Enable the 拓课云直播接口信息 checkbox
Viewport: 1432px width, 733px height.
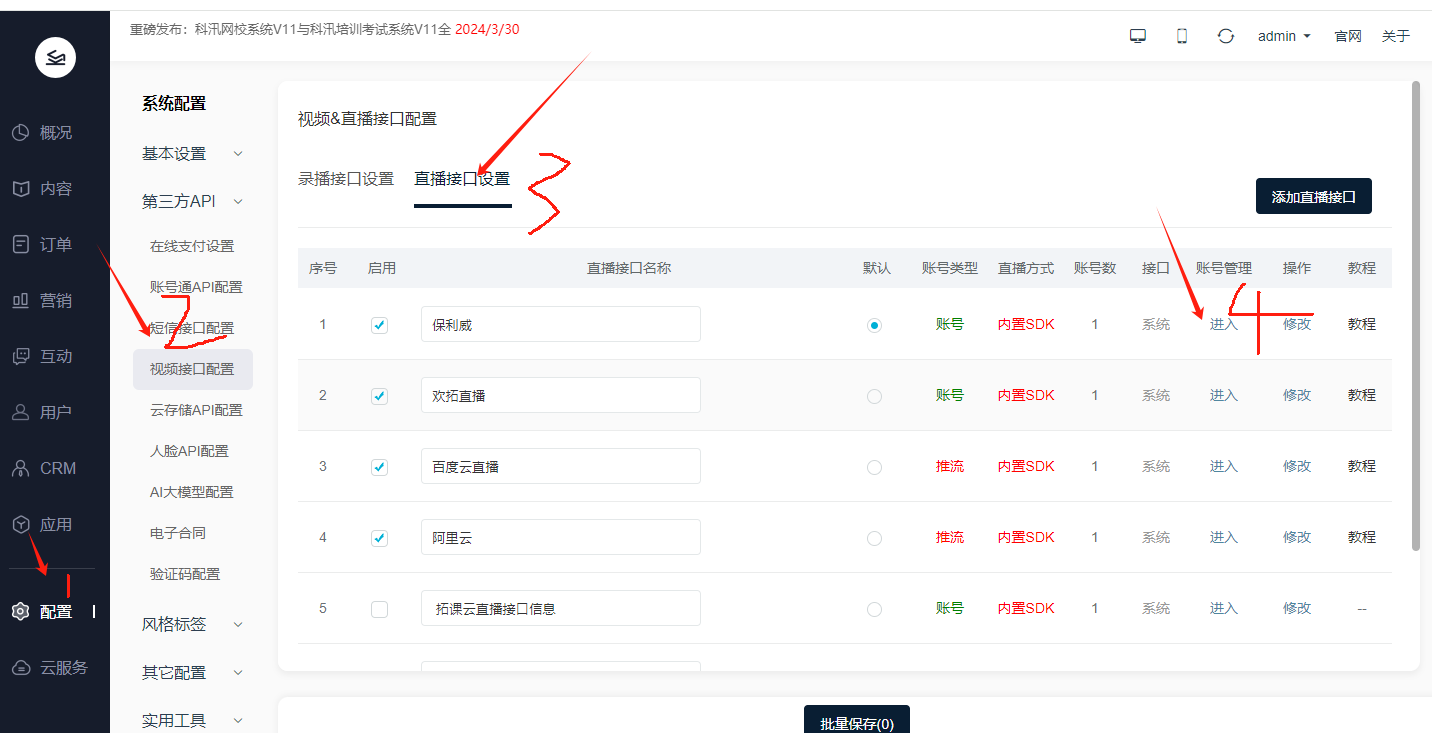click(379, 609)
